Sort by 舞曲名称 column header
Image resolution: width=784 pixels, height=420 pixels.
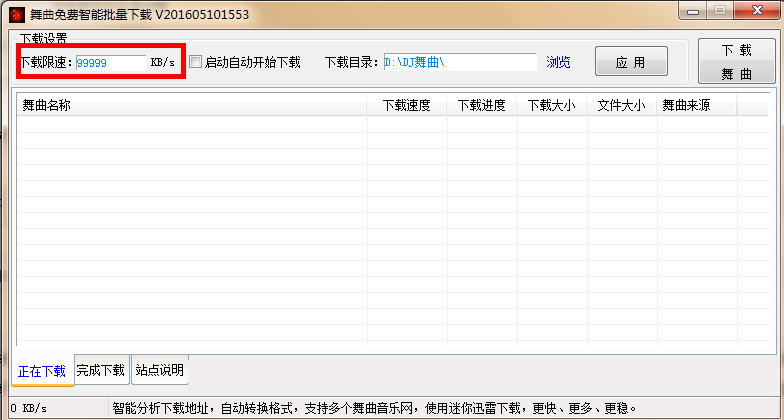tap(192, 105)
